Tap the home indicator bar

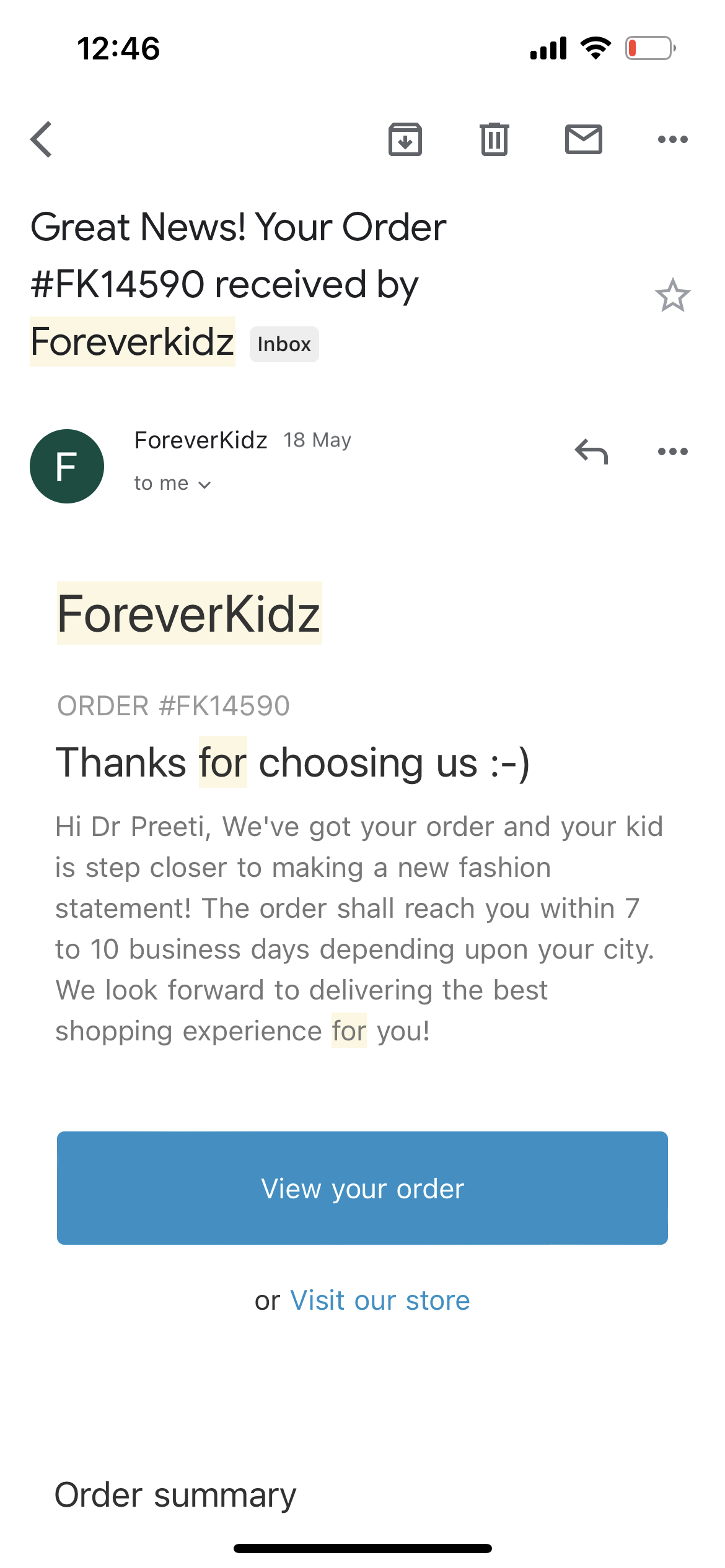[x=362, y=1548]
